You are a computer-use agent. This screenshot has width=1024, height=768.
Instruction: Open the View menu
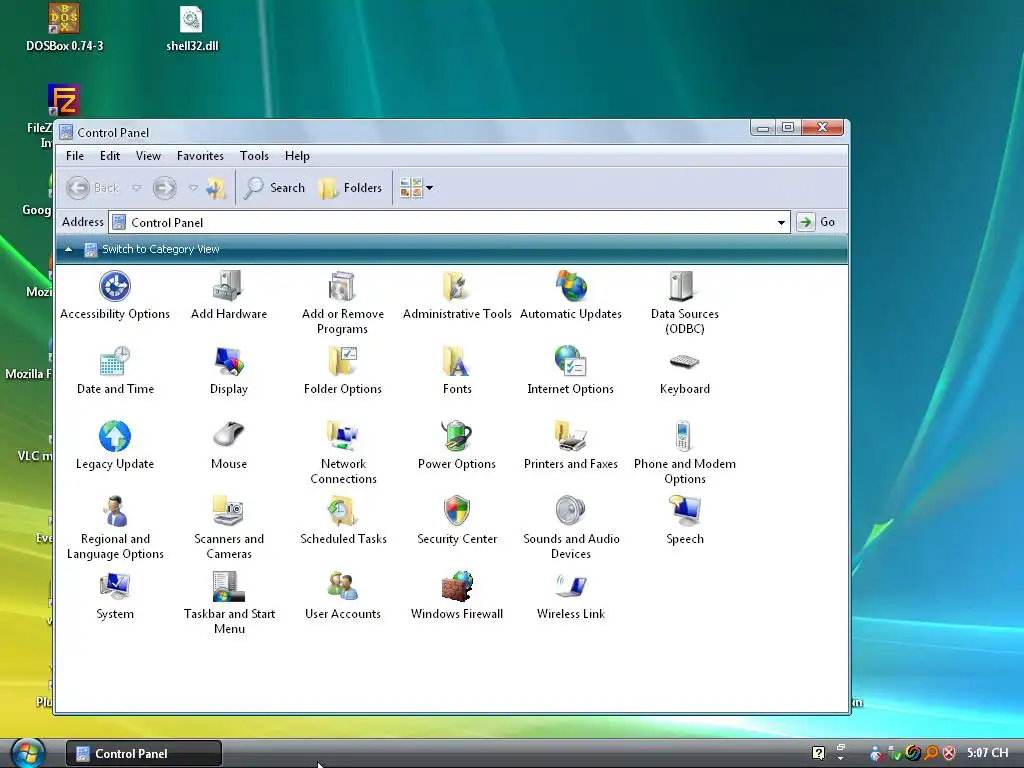(x=148, y=156)
